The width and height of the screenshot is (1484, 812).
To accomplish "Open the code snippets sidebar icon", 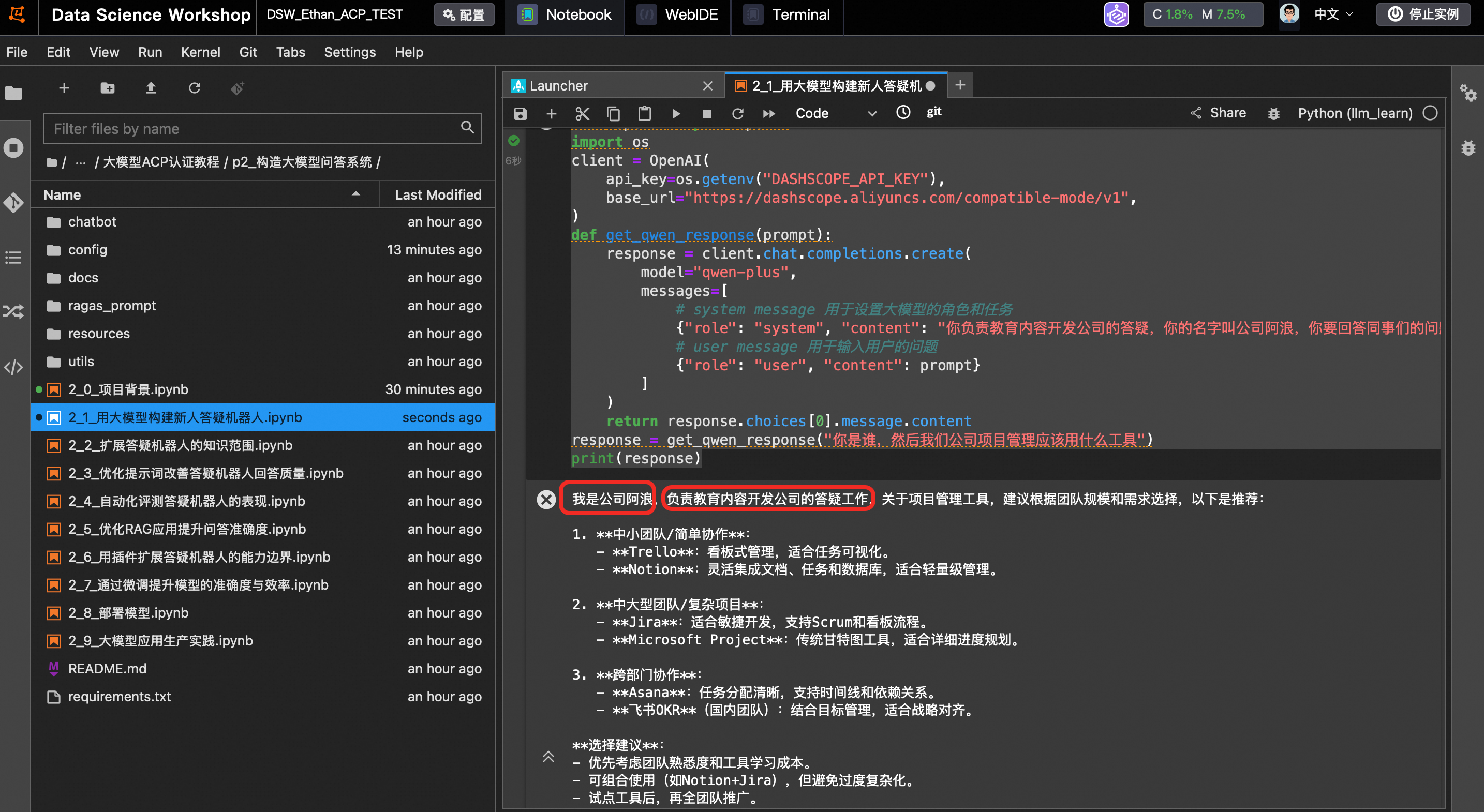I will click(14, 367).
